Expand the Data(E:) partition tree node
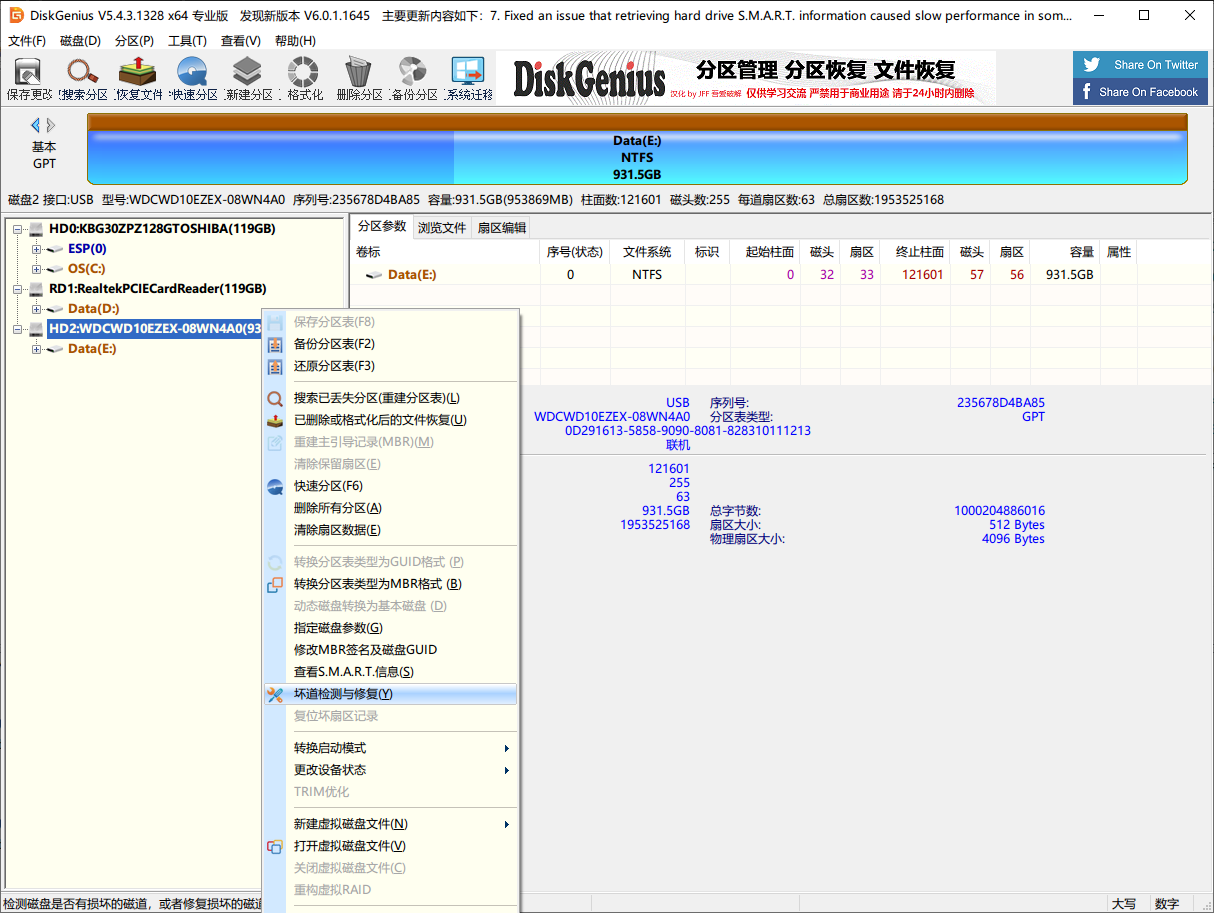Viewport: 1214px width, 913px height. [x=37, y=349]
